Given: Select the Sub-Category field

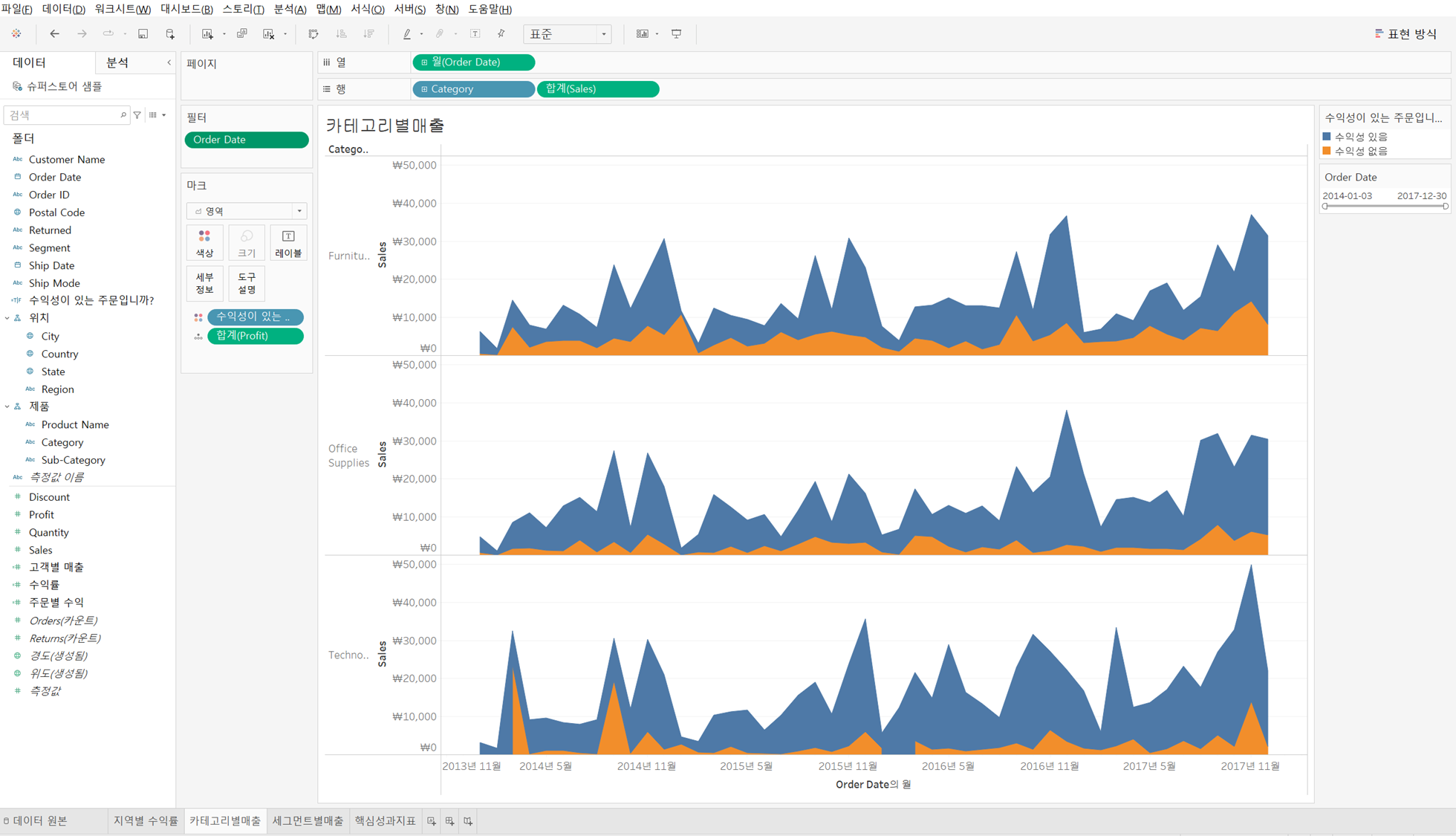Looking at the screenshot, I should pos(73,460).
